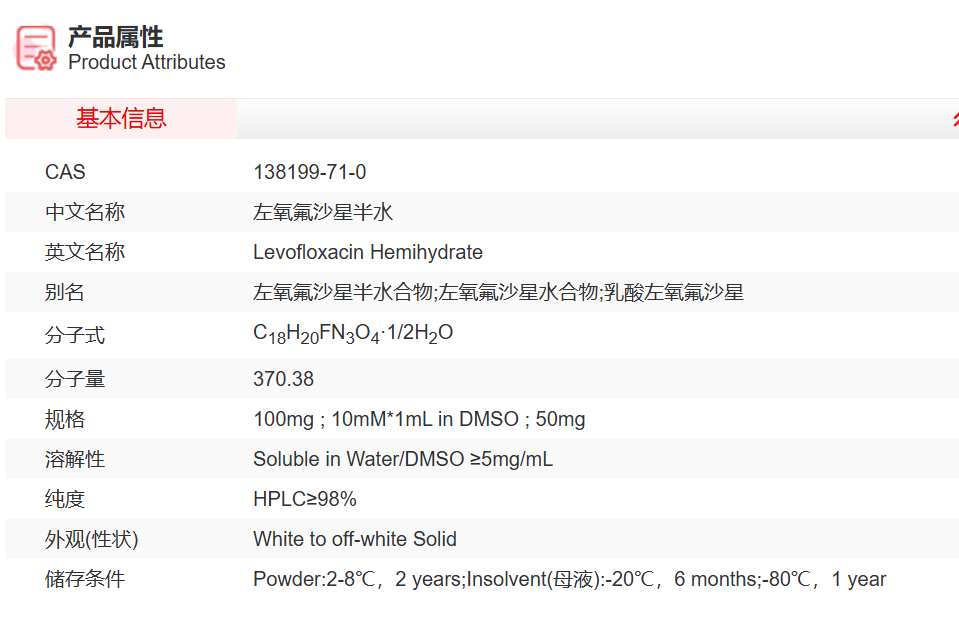
Task: Click the solubility text Soluble in Water/DMSO
Action: pos(402,459)
